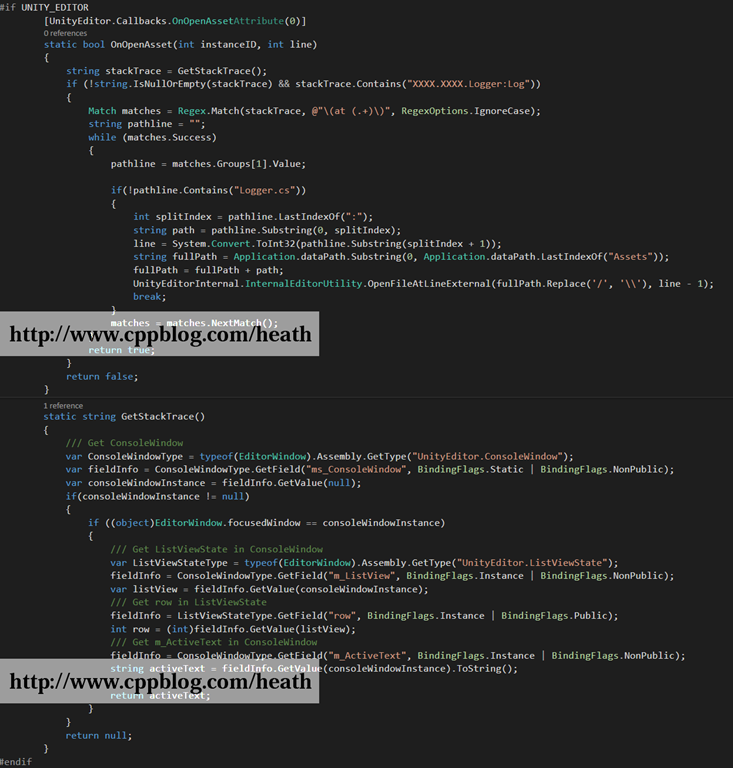
Task: Open the "0 references" CodeLens above OnOpenAsset
Action: tap(65, 33)
